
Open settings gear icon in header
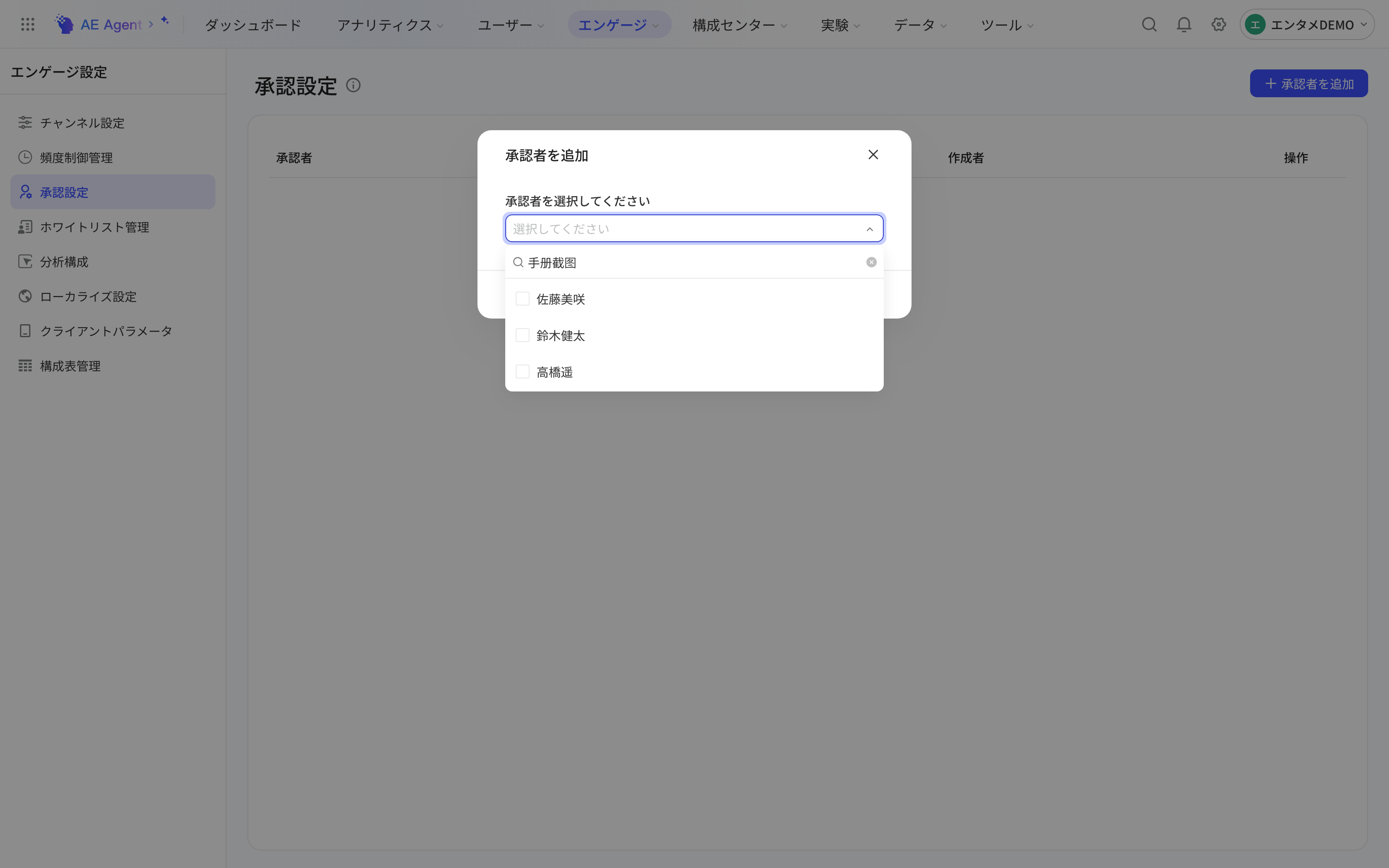coord(1218,24)
